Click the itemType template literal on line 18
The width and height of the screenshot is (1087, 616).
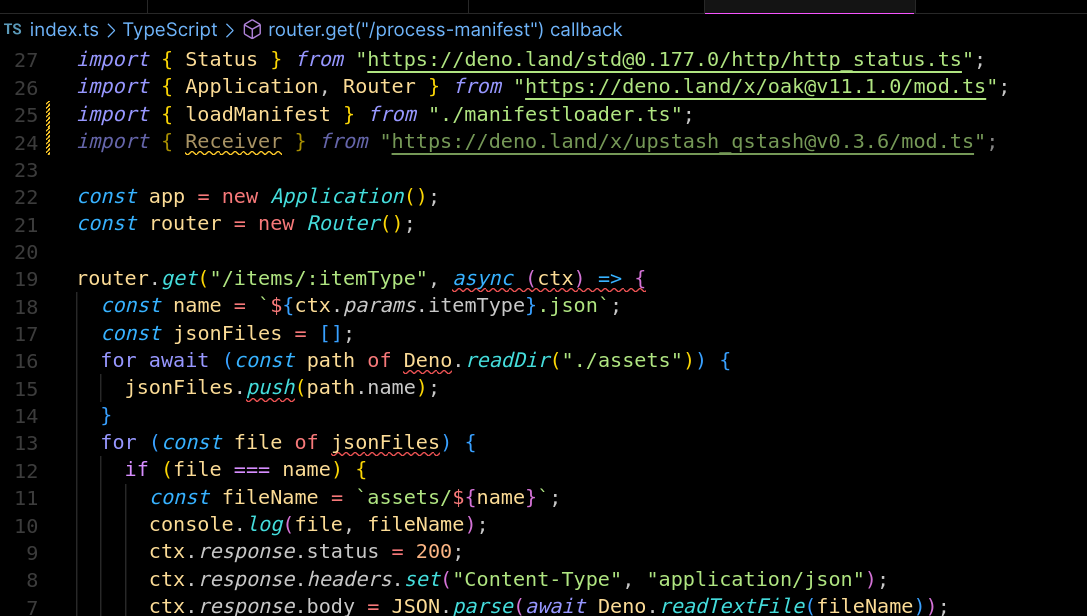click(449, 305)
